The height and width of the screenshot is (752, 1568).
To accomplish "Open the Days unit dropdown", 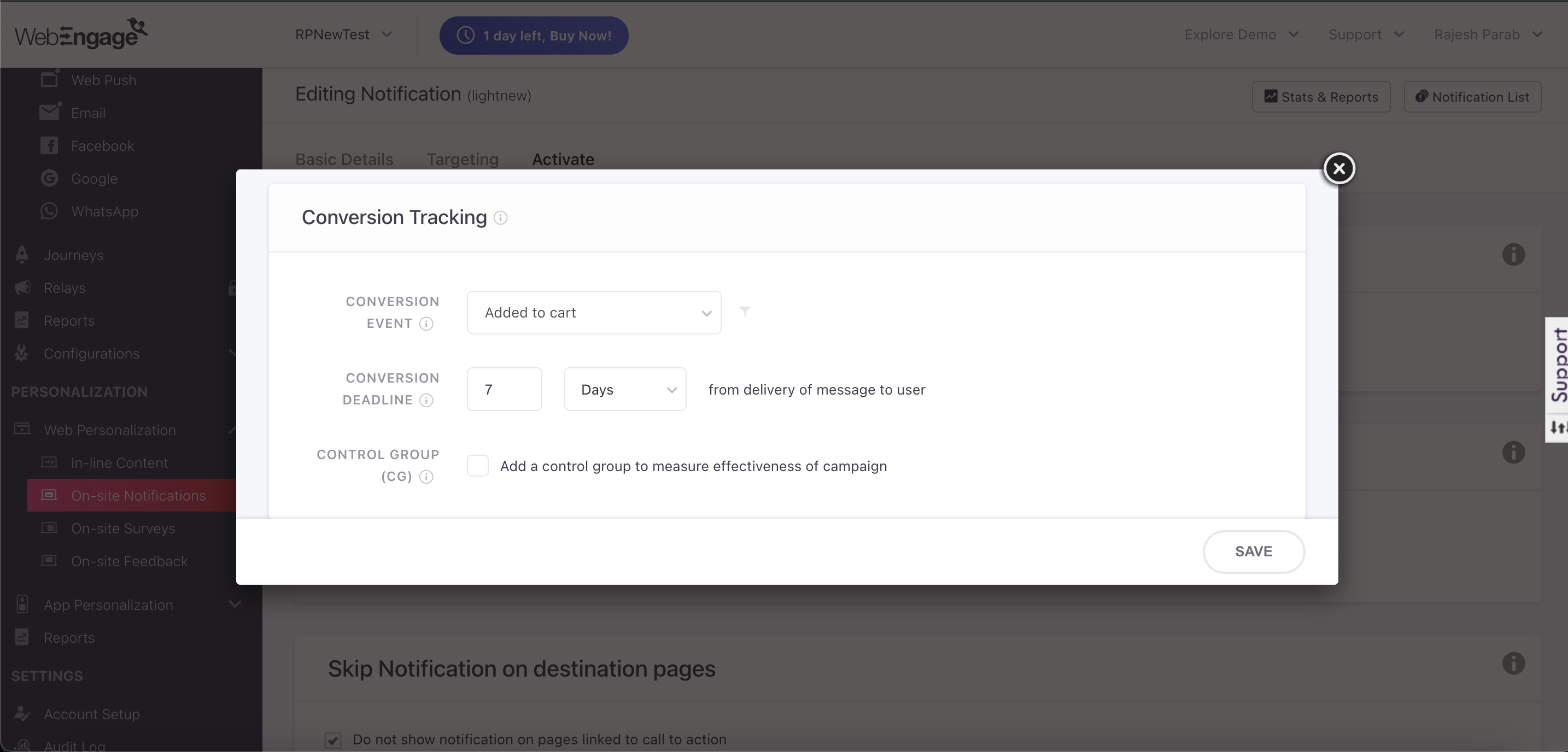I will 625,389.
